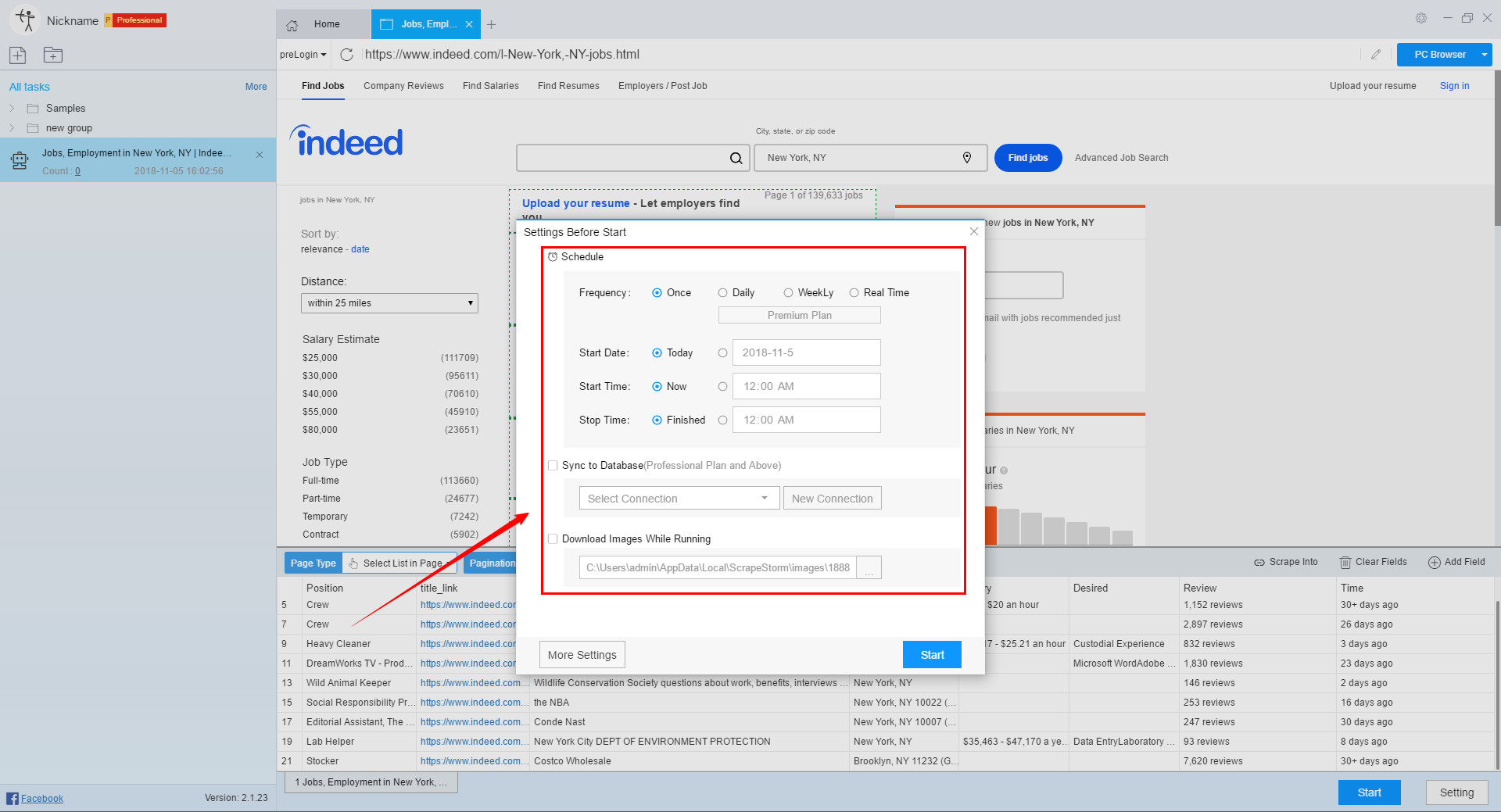Open the settings gear icon at top right

click(1421, 18)
